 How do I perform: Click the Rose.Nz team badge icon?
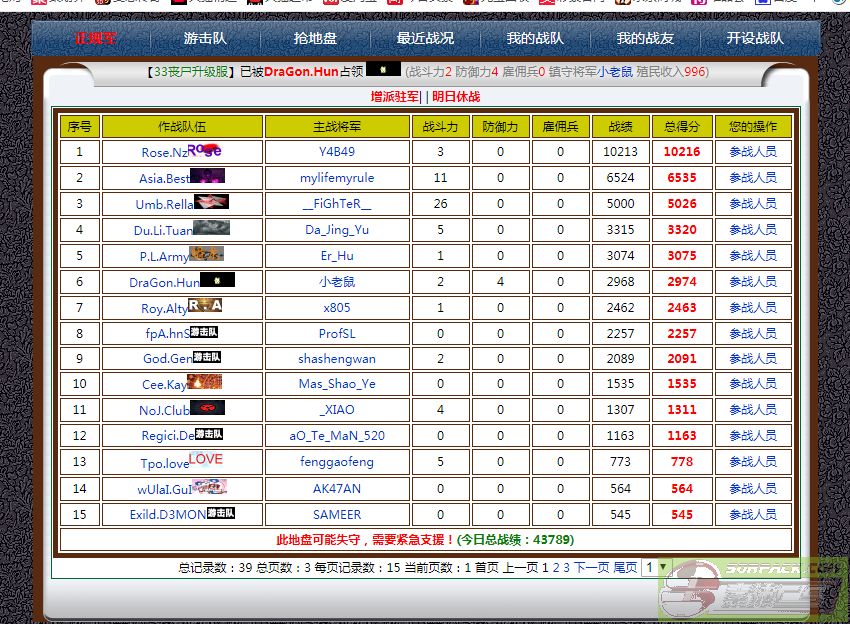[x=205, y=150]
